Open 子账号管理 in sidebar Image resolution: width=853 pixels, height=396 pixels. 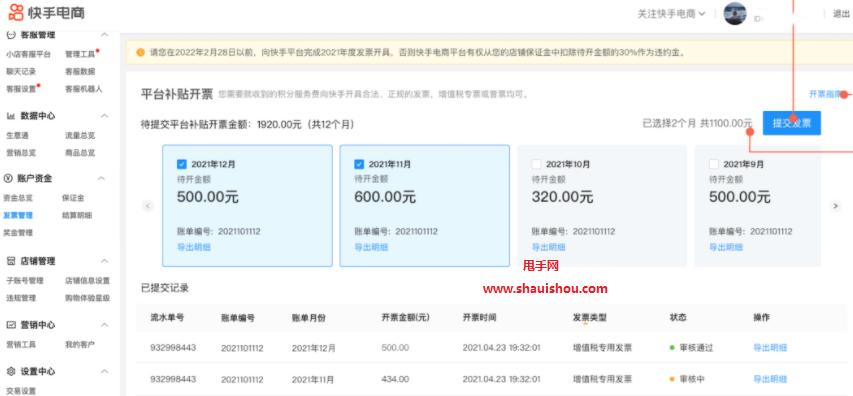24,281
